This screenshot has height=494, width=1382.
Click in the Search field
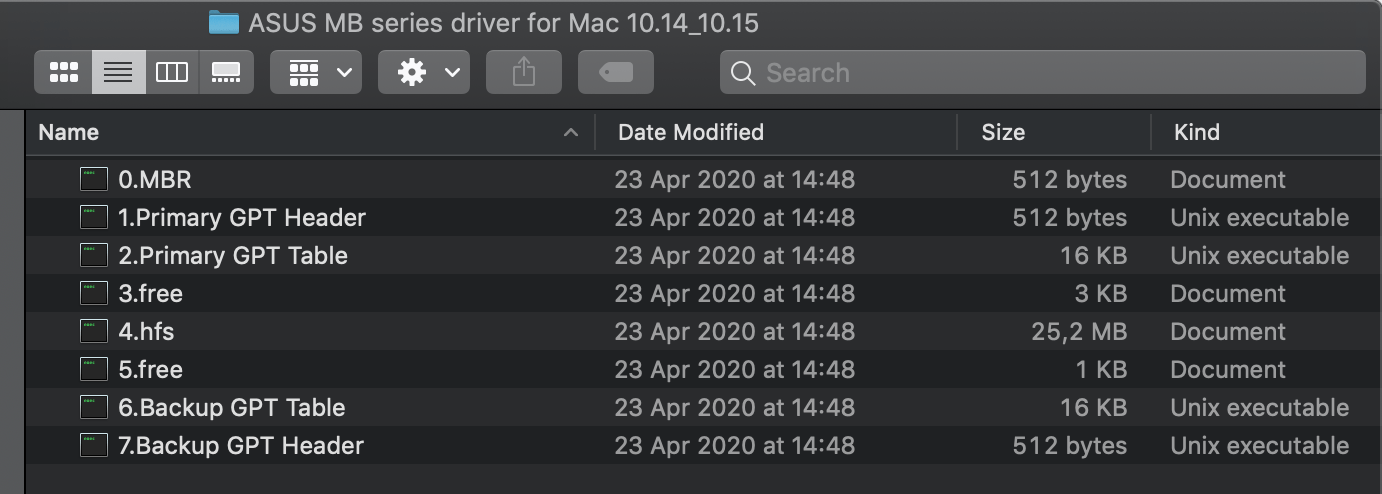pyautogui.click(x=1050, y=72)
